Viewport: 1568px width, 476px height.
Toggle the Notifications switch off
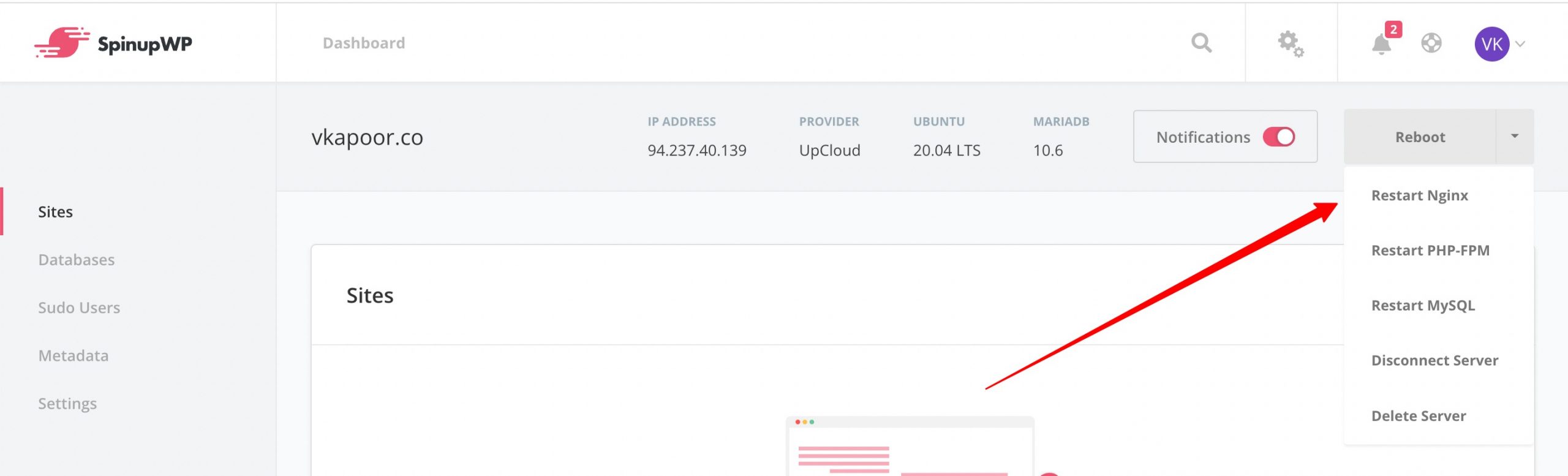click(1279, 137)
